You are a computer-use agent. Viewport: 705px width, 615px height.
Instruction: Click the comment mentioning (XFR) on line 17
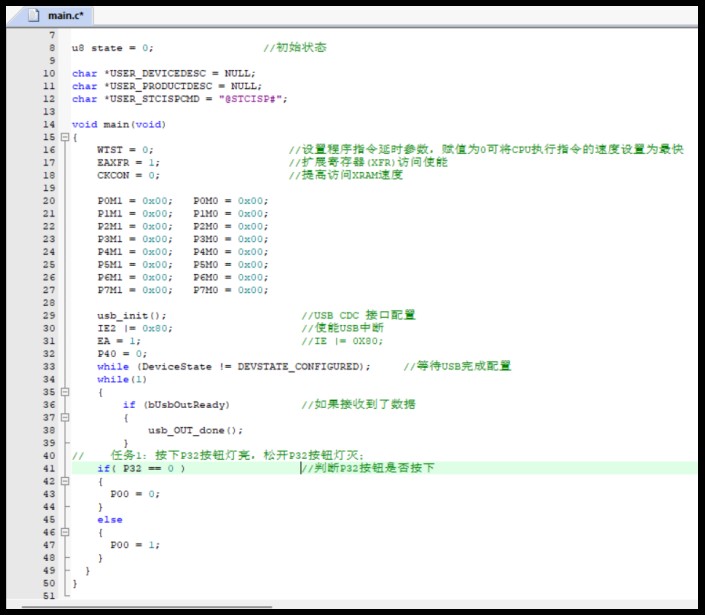(368, 162)
